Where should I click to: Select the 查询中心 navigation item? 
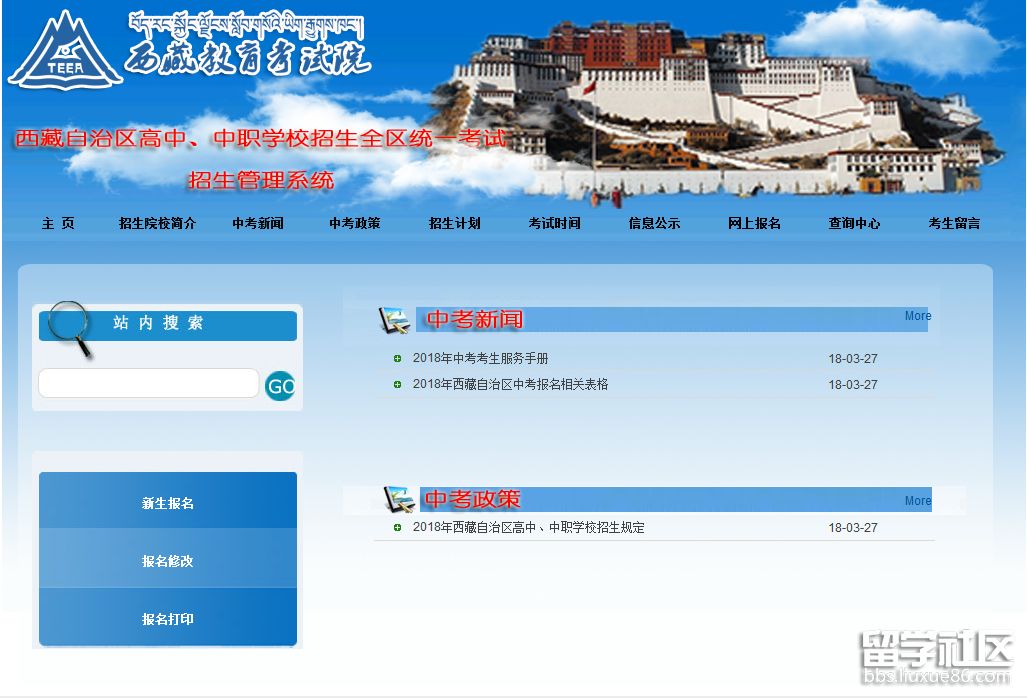(x=854, y=224)
